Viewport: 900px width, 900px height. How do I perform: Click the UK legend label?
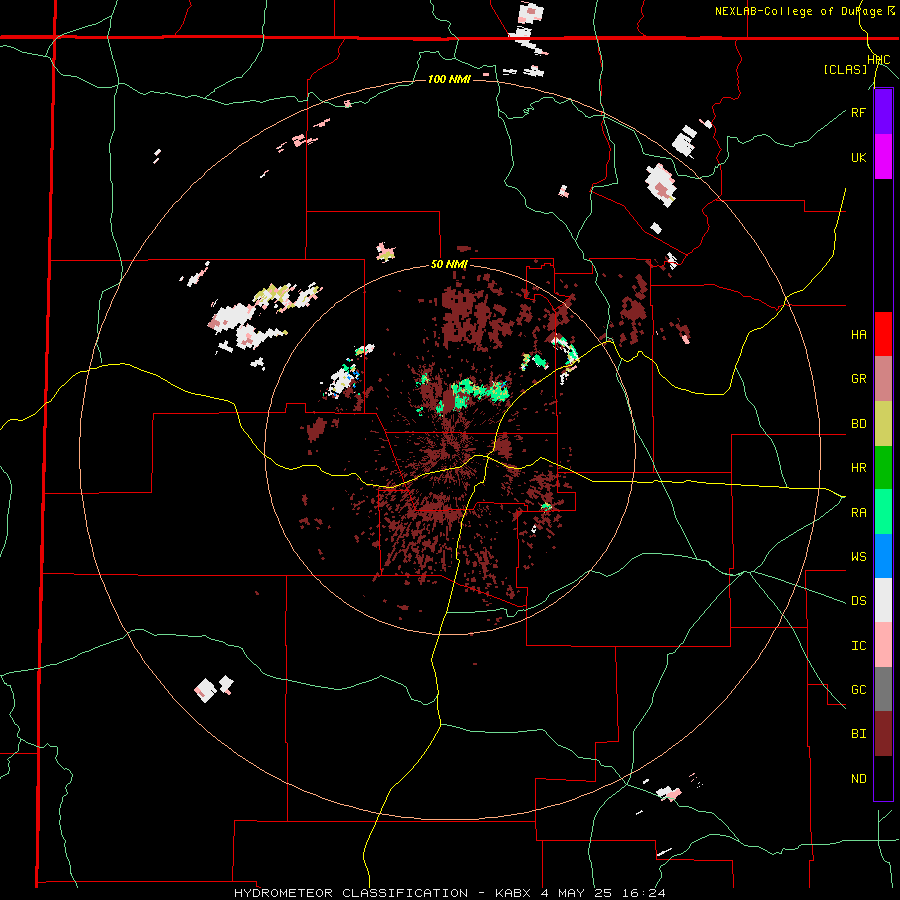[x=858, y=157]
